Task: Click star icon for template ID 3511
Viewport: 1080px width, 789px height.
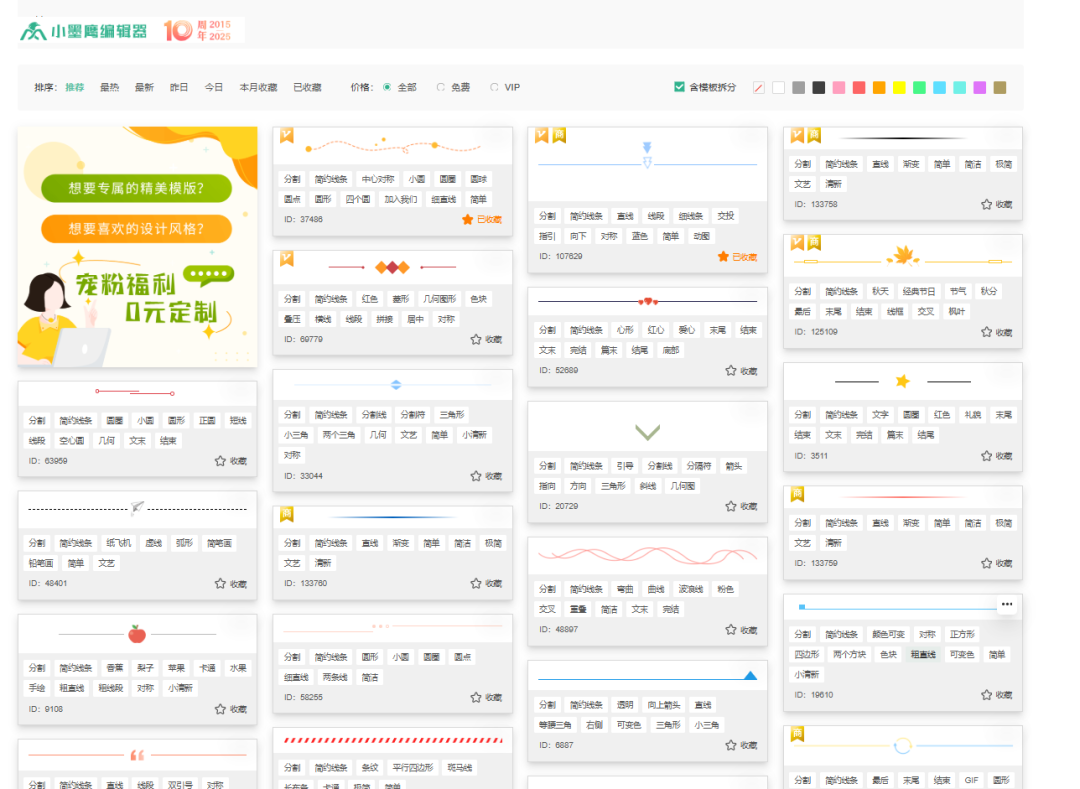Action: (986, 456)
